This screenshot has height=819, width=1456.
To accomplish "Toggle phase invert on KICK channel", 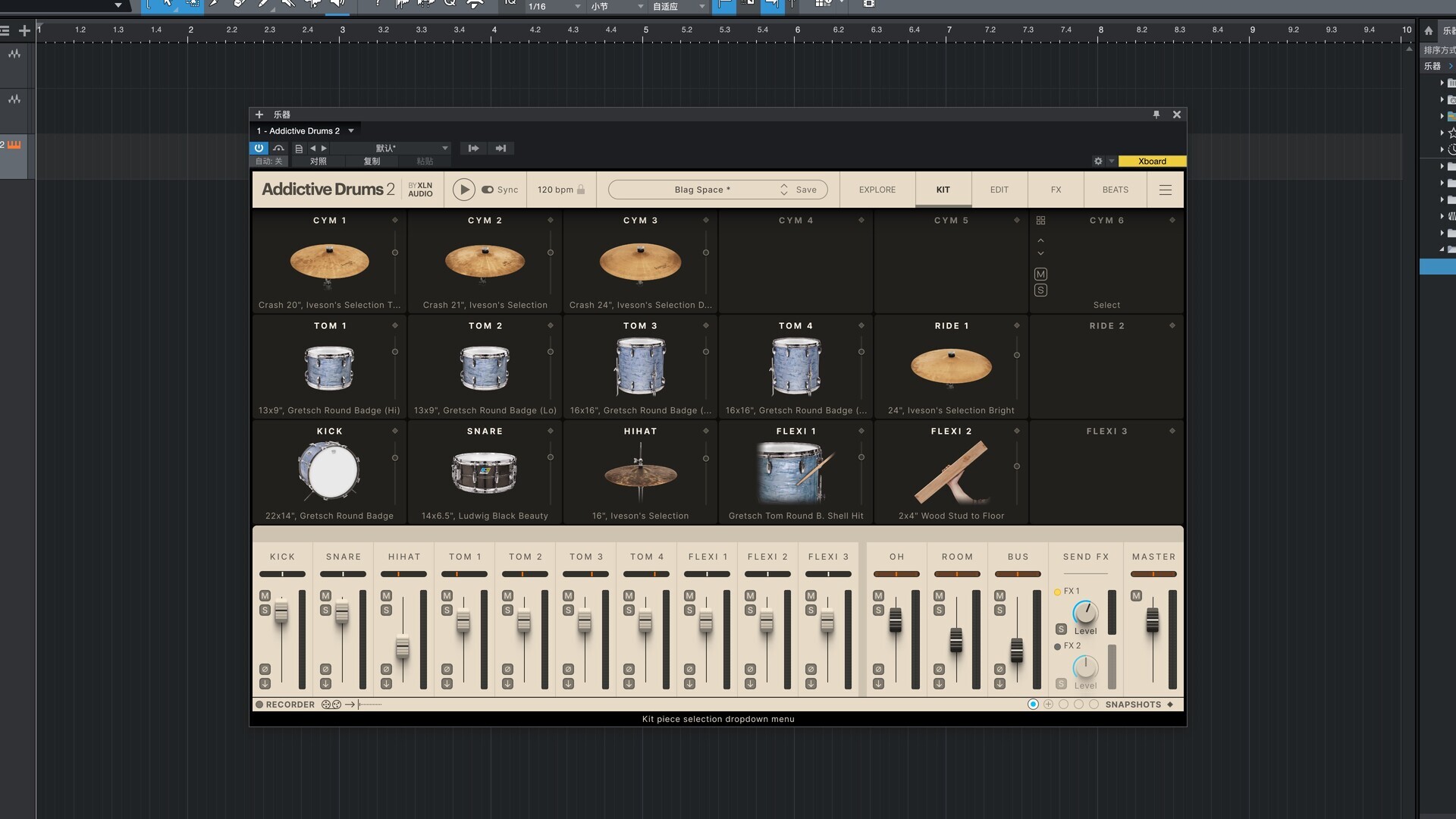I will pos(265,670).
